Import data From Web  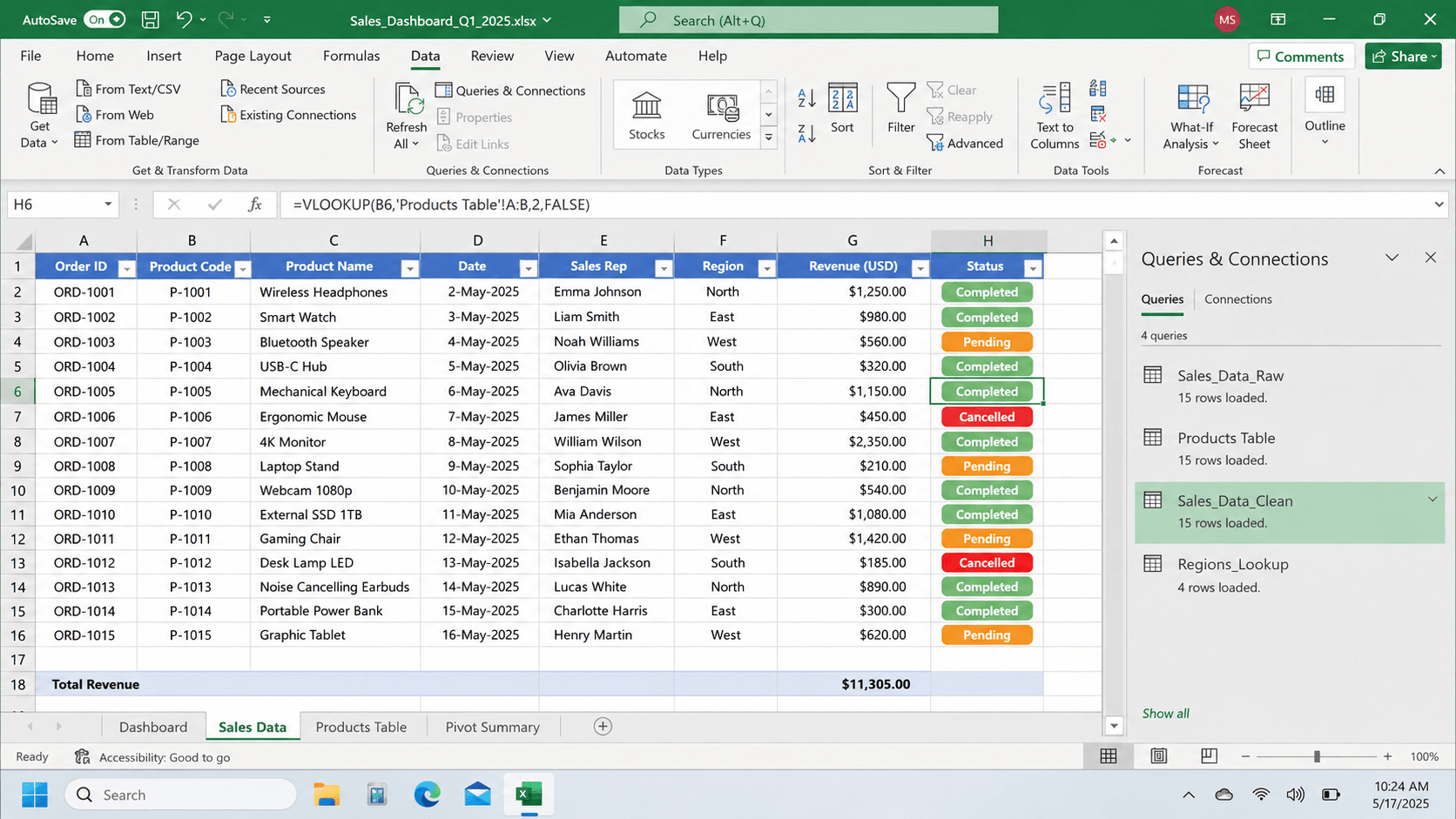pyautogui.click(x=114, y=114)
